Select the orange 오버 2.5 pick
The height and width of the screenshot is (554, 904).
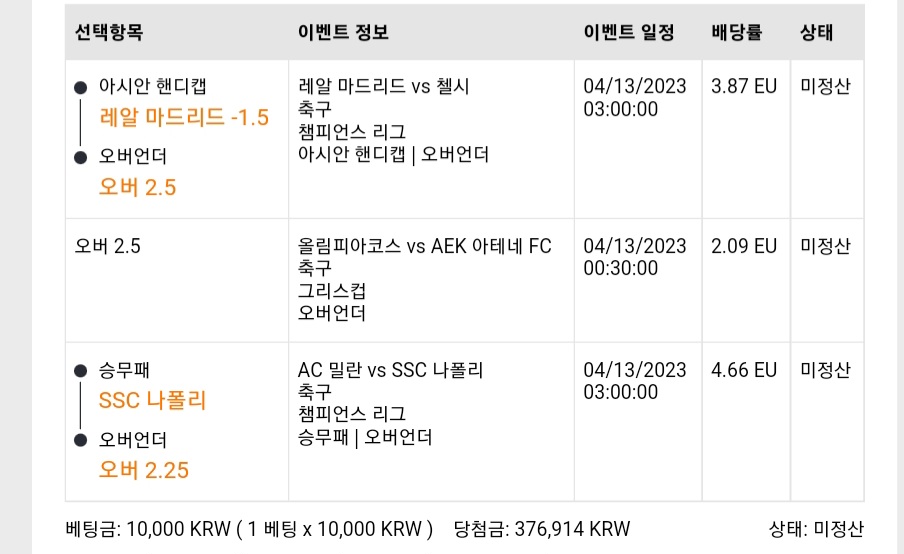[x=137, y=187]
